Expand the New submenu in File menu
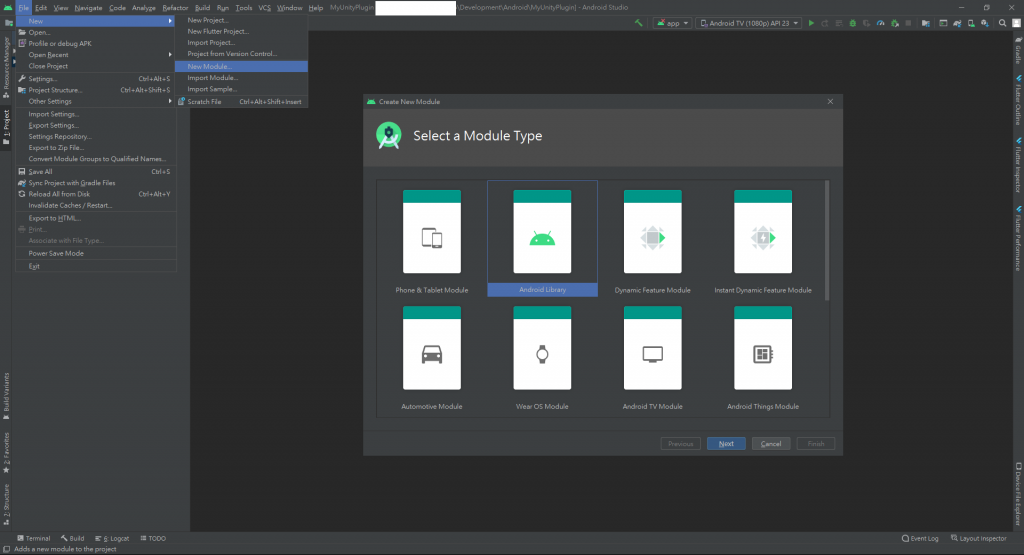1024x555 pixels. (96, 21)
